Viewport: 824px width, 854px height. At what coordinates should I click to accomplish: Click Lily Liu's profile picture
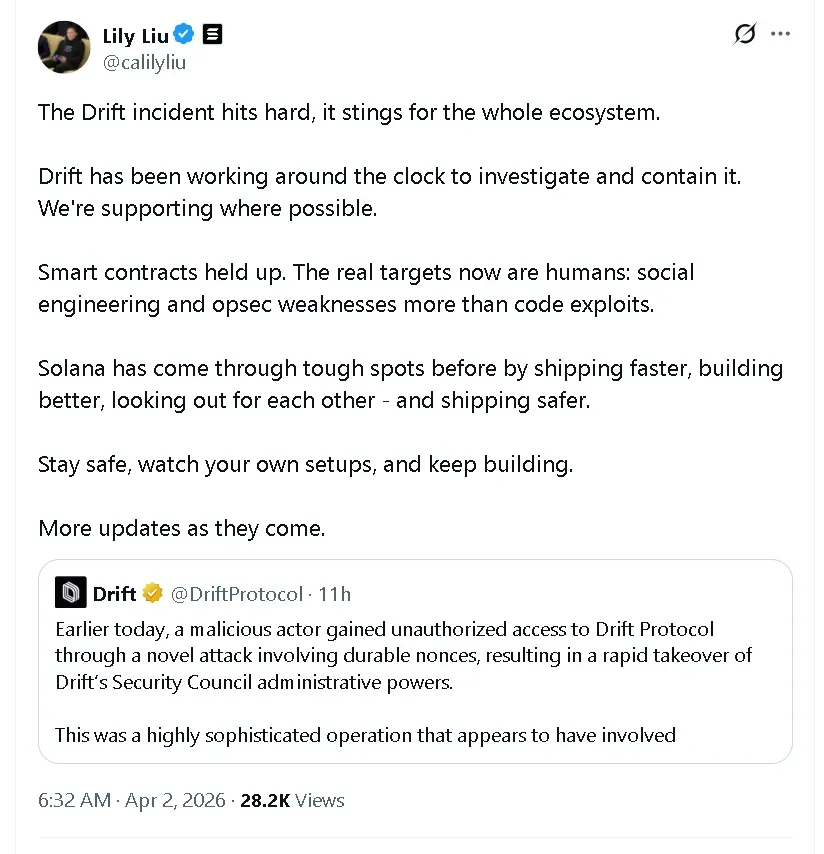tap(64, 47)
